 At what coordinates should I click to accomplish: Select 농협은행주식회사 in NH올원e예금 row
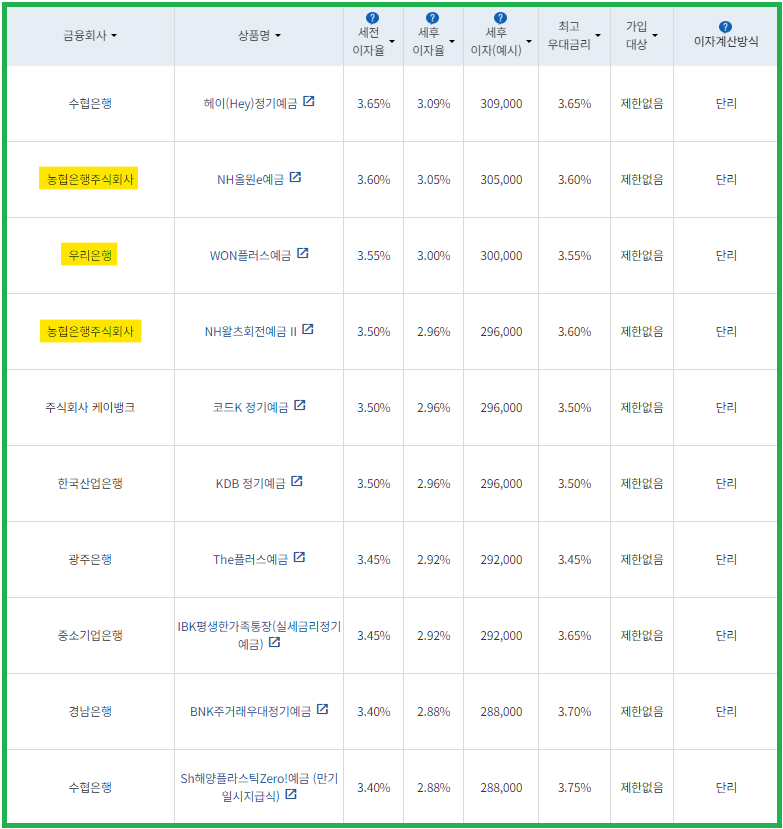(89, 179)
